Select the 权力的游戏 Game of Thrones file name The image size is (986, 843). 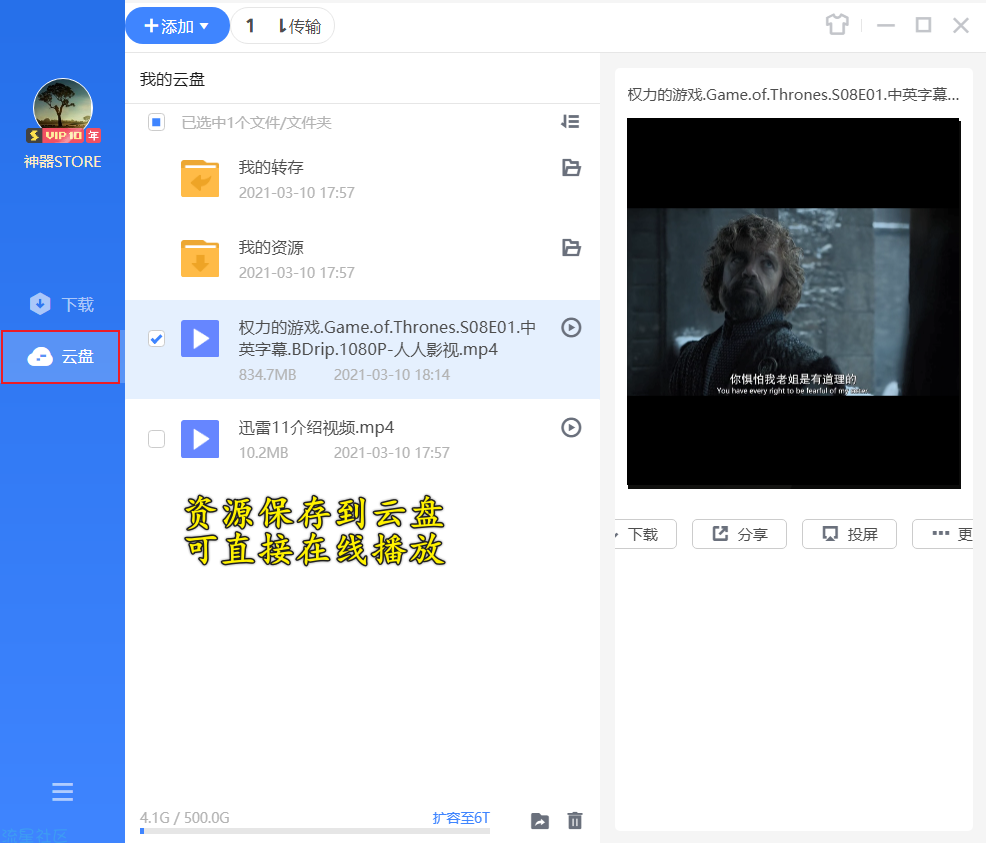pos(387,338)
